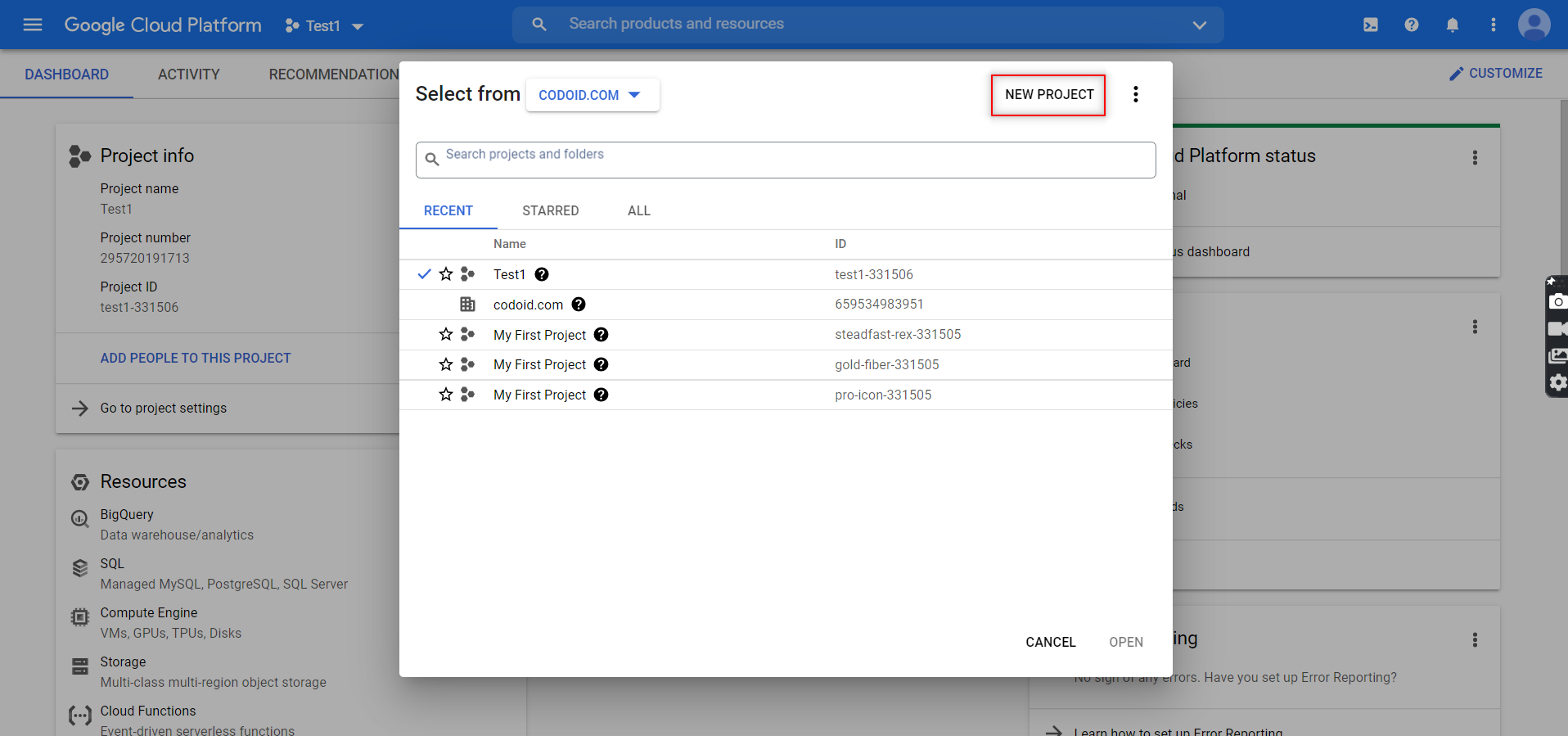Open Platform status card three-dot menu
Viewport: 1568px width, 736px height.
[x=1475, y=157]
